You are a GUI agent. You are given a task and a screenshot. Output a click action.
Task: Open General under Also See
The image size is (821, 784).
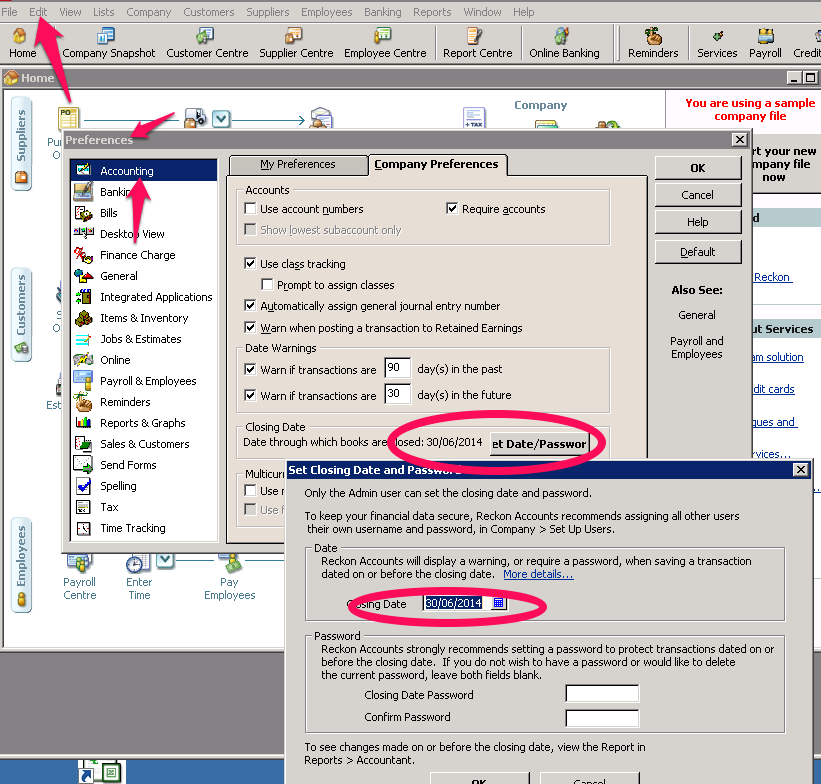point(696,315)
